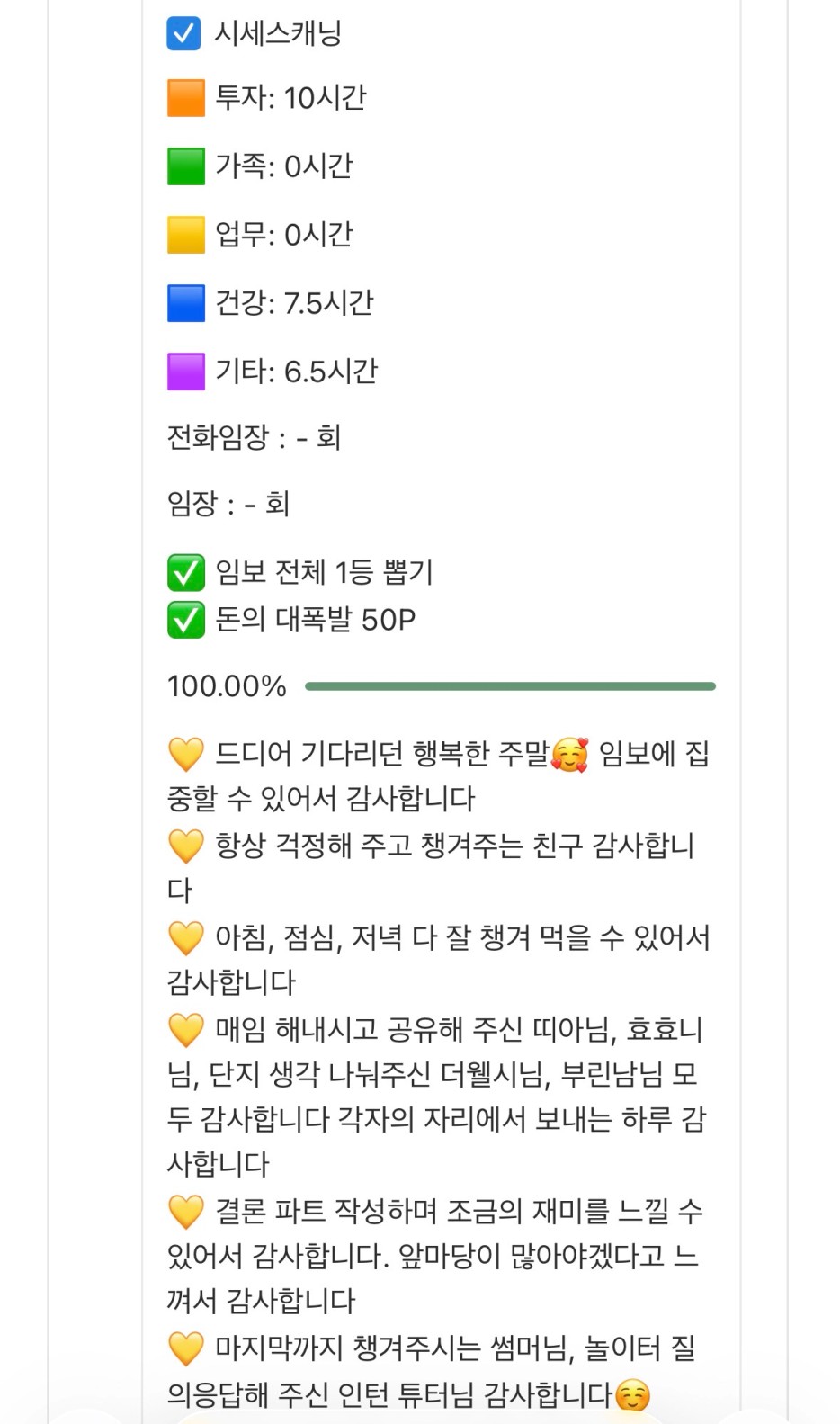Viewport: 840px width, 1424px height.
Task: Click the green square beside 가족
Action: click(186, 166)
